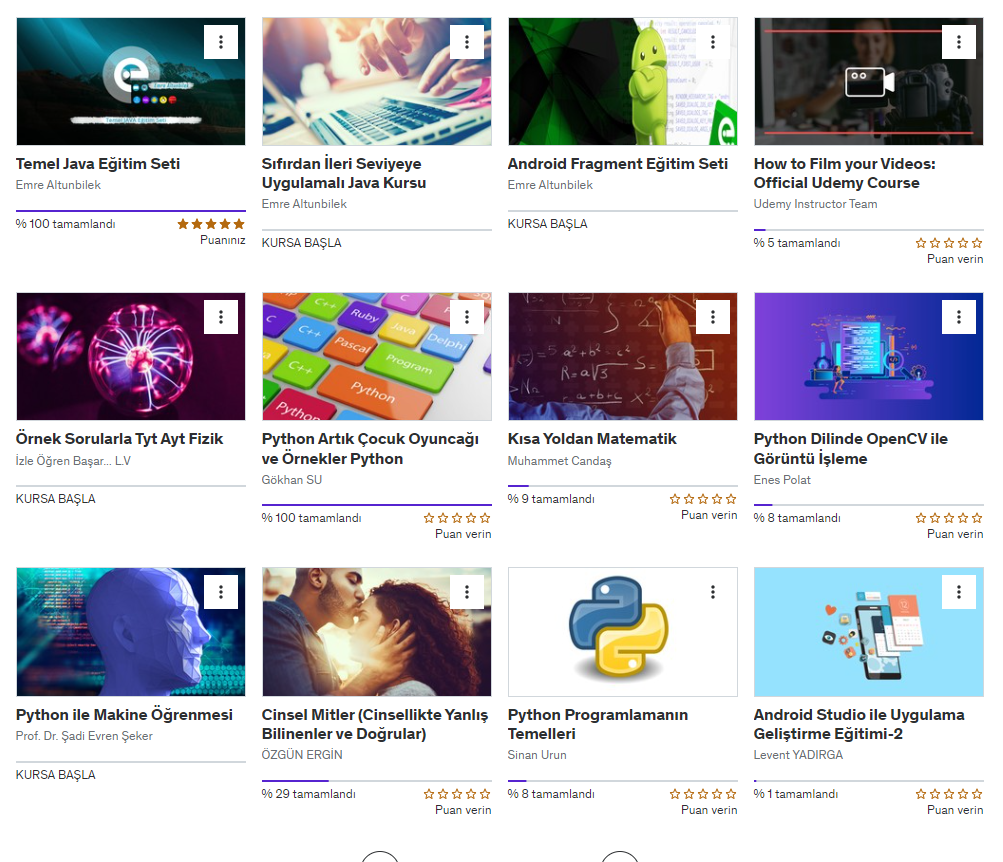Open Sıfırdan İleri Seviyeye Uygulamalı Java Kursu title
This screenshot has height=862, width=1003.
344,173
